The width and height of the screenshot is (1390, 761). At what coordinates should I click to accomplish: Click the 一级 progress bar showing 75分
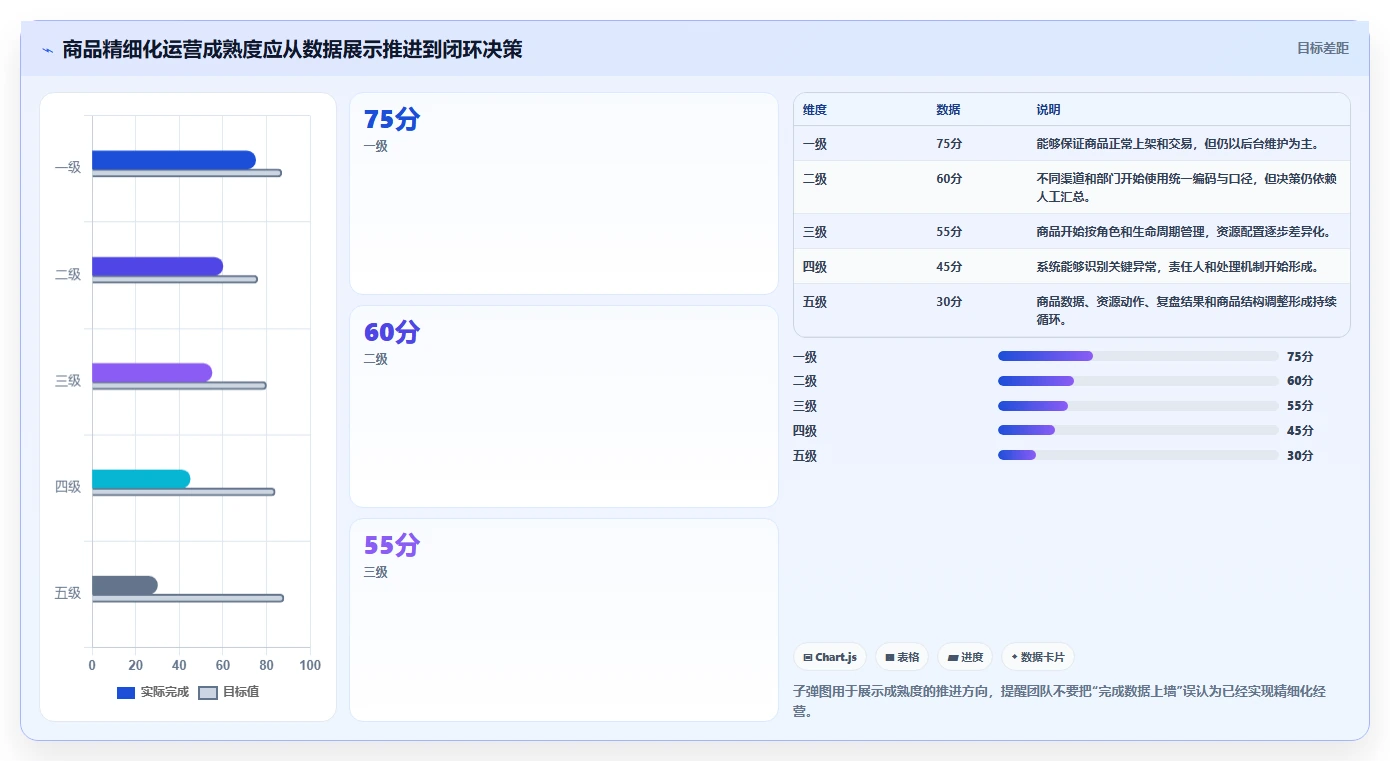click(1138, 356)
